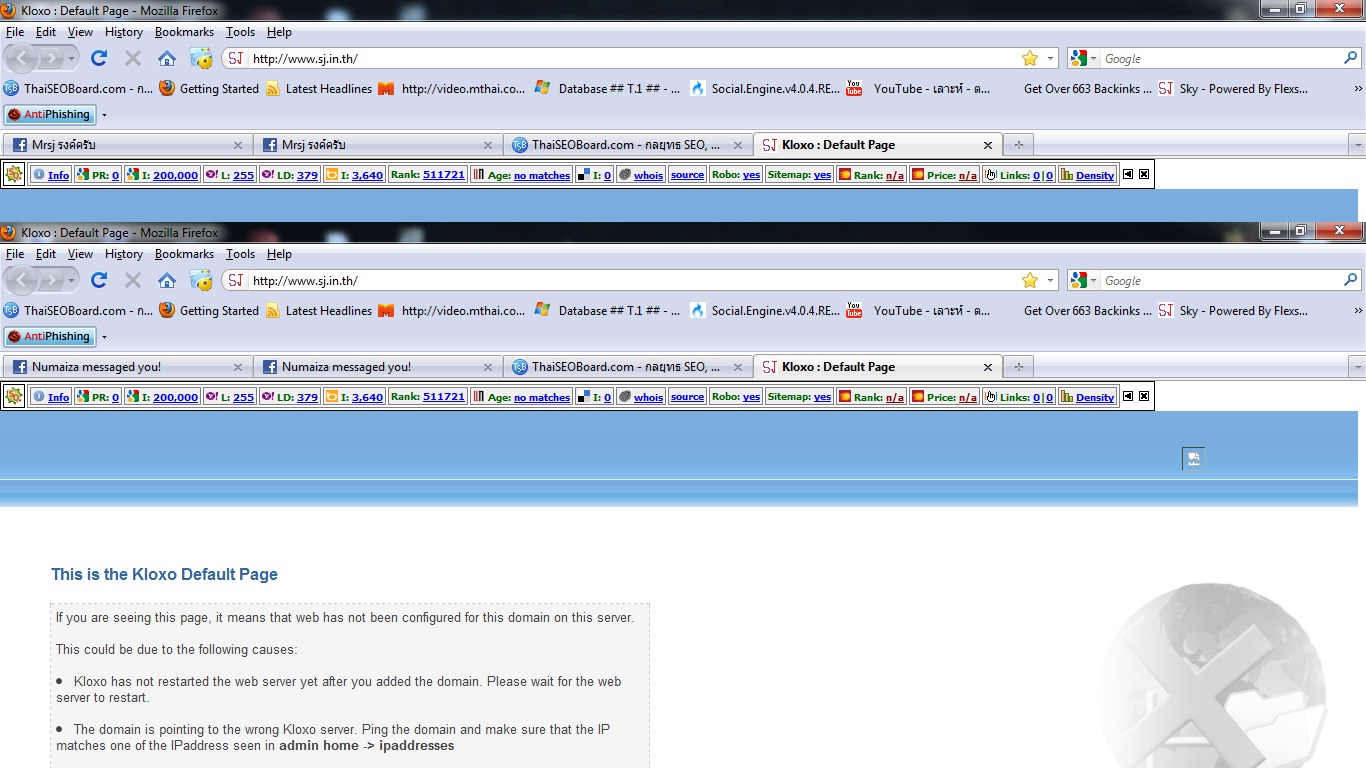Screen dimensions: 1366x768
Task: Open the back/forward history dropdown in the upper window
Action: [x=72, y=59]
